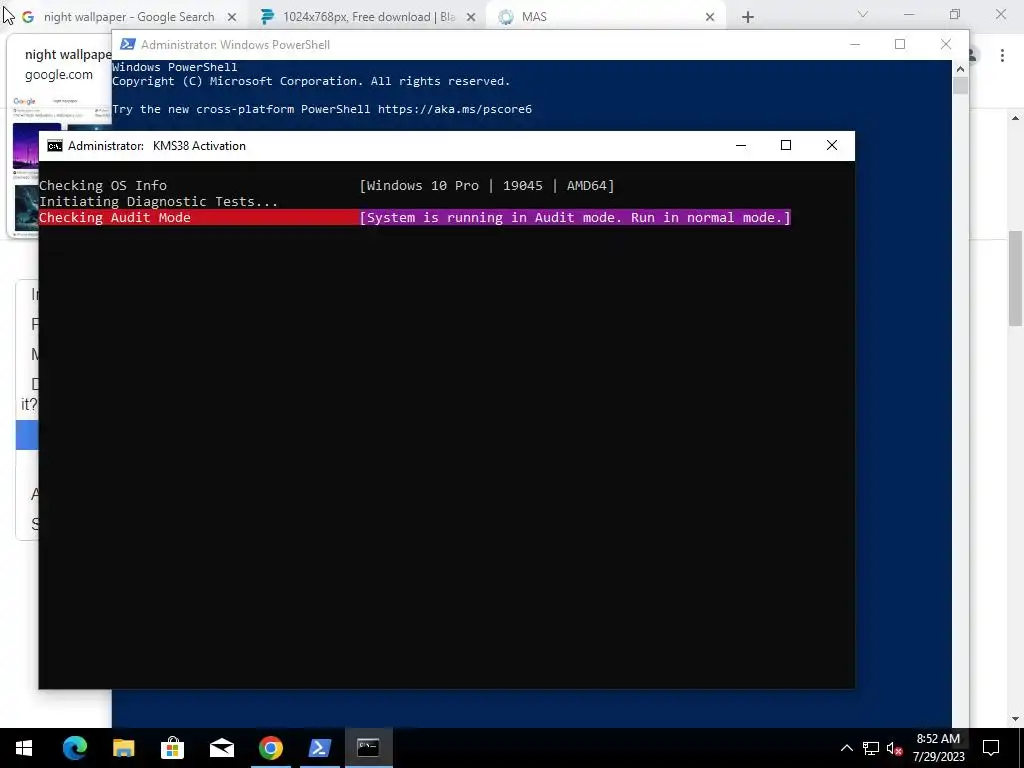Open a new browser tab
The width and height of the screenshot is (1024, 768).
click(x=748, y=17)
